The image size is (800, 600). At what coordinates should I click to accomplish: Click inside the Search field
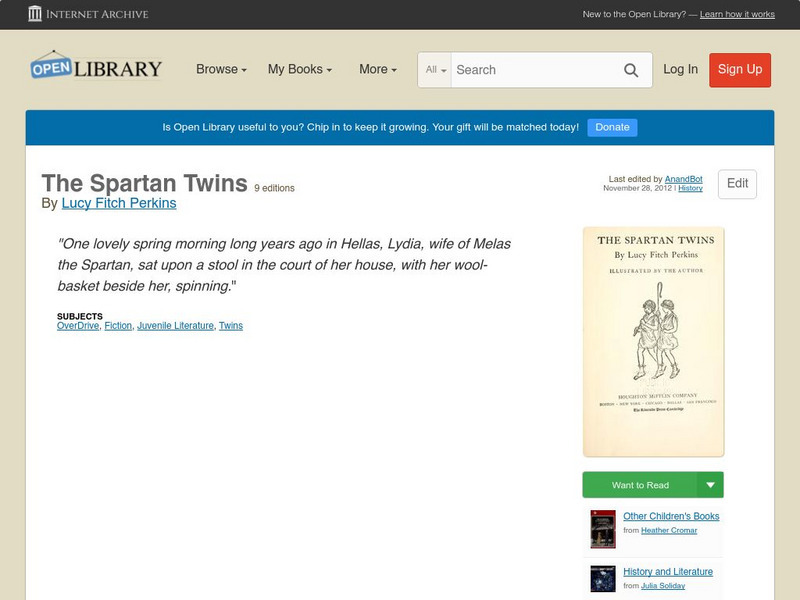pyautogui.click(x=530, y=70)
